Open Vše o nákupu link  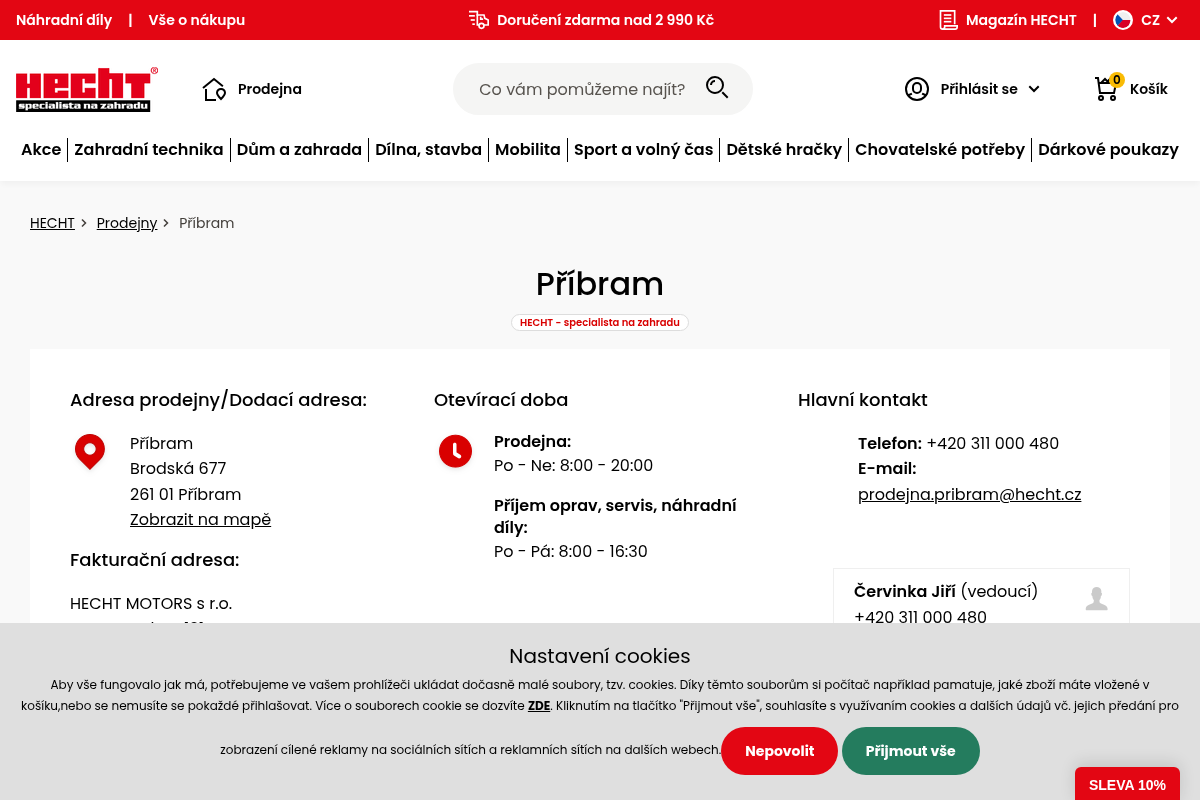coord(197,20)
